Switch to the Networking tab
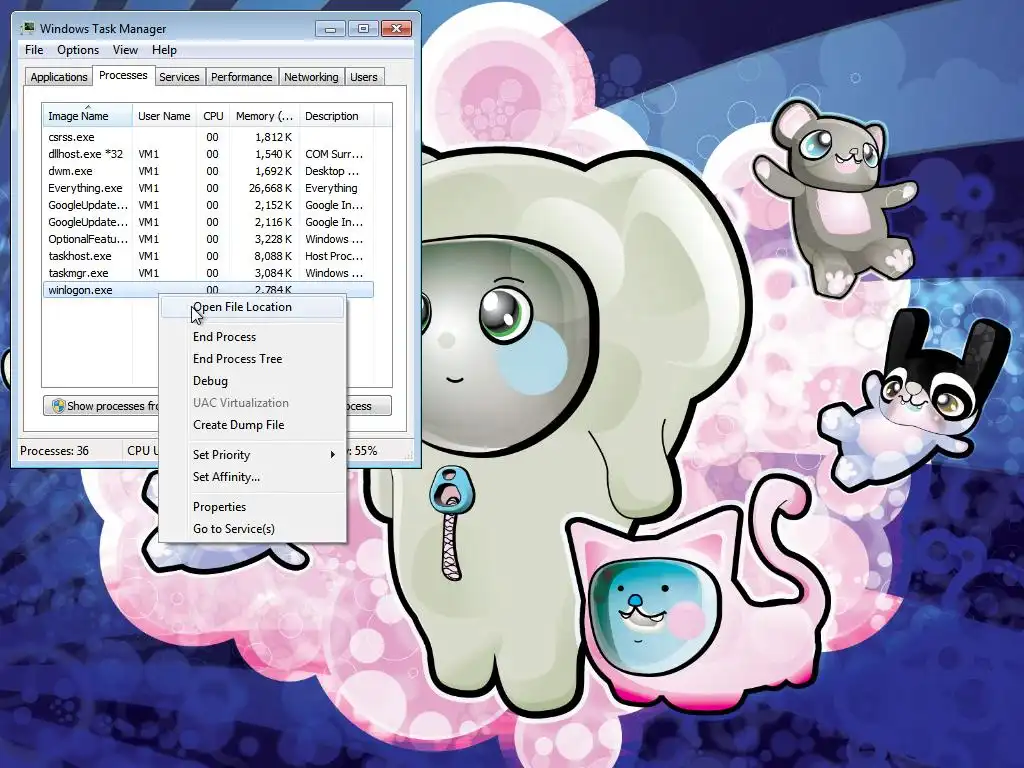Image resolution: width=1024 pixels, height=768 pixels. [311, 77]
